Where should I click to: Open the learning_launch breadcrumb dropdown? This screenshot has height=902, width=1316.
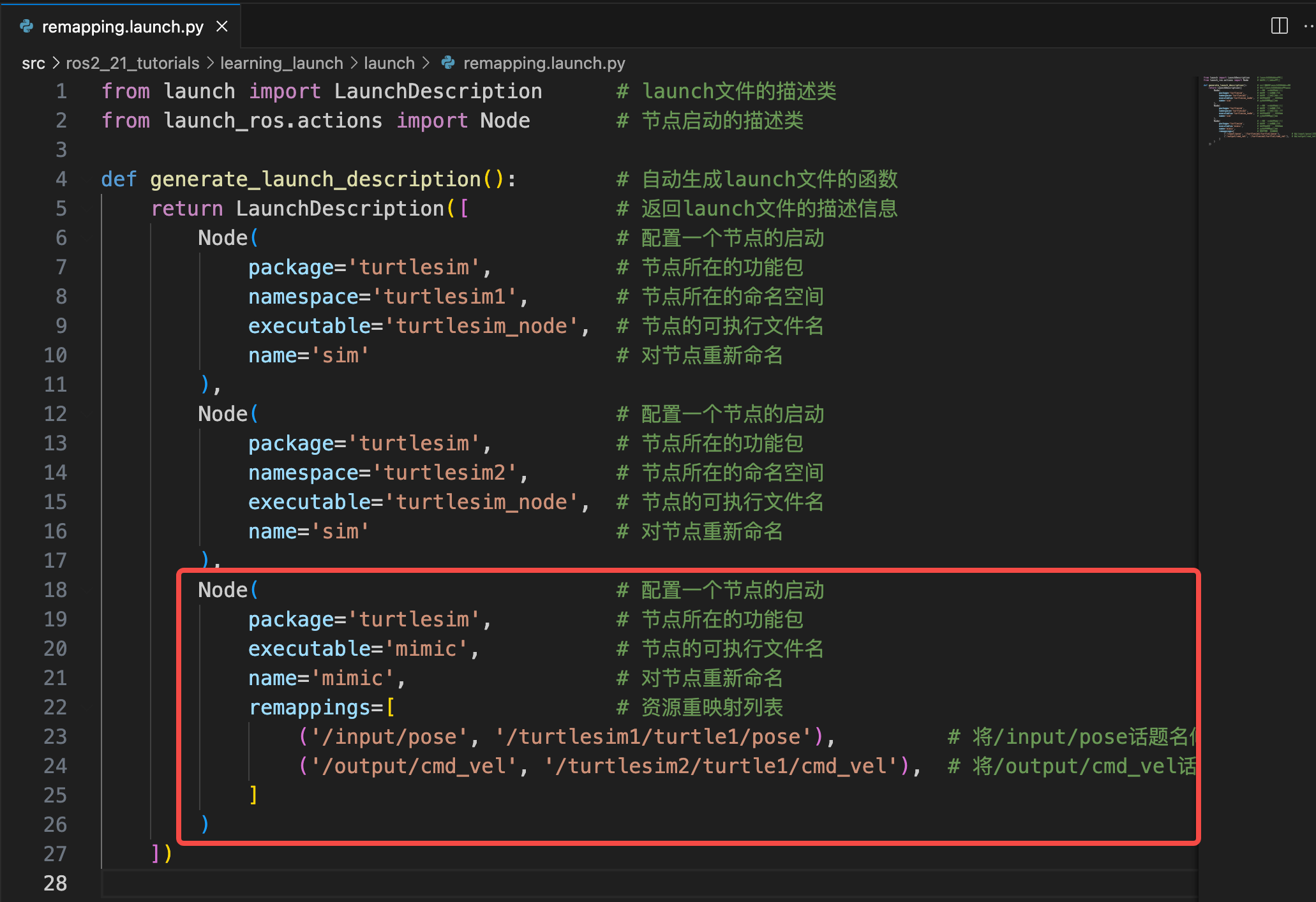coord(281,63)
